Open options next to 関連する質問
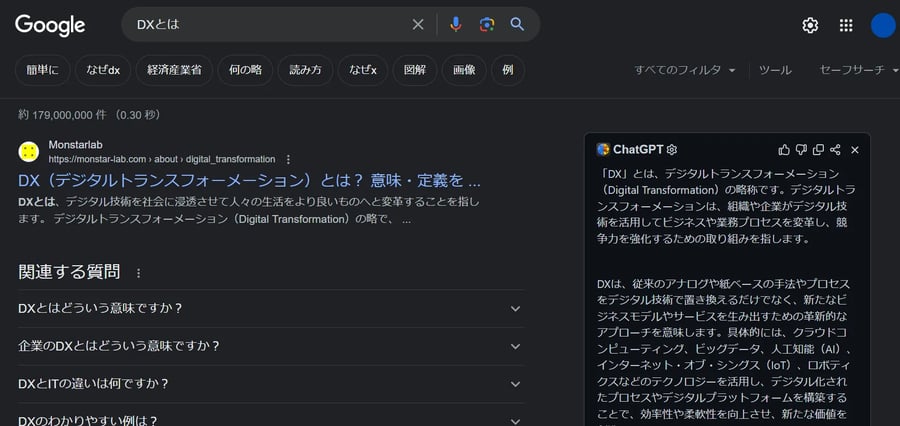900x426 pixels. [138, 273]
